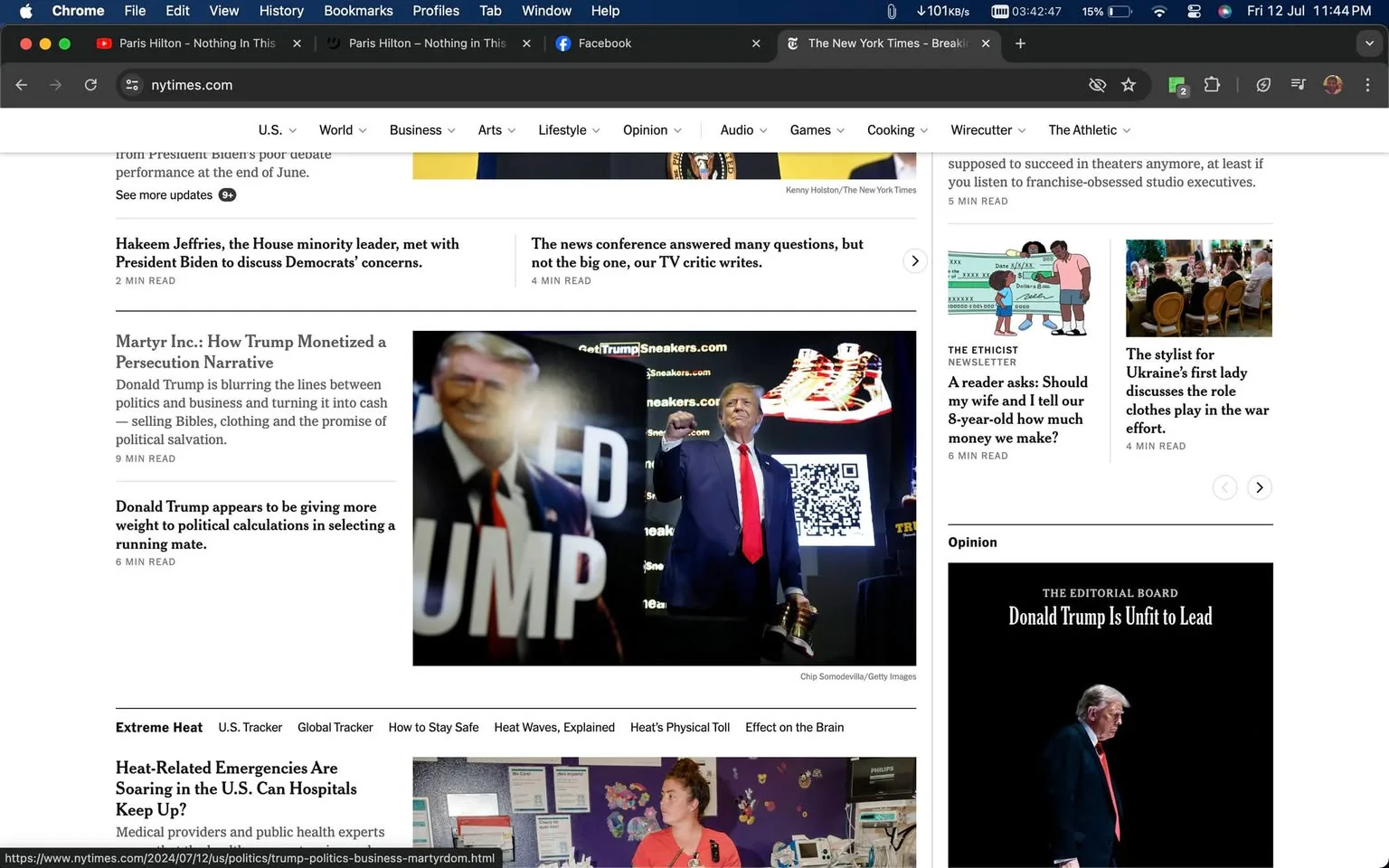Open Hakeem Jeffries met with Biden article
The height and width of the screenshot is (868, 1389).
pyautogui.click(x=288, y=253)
